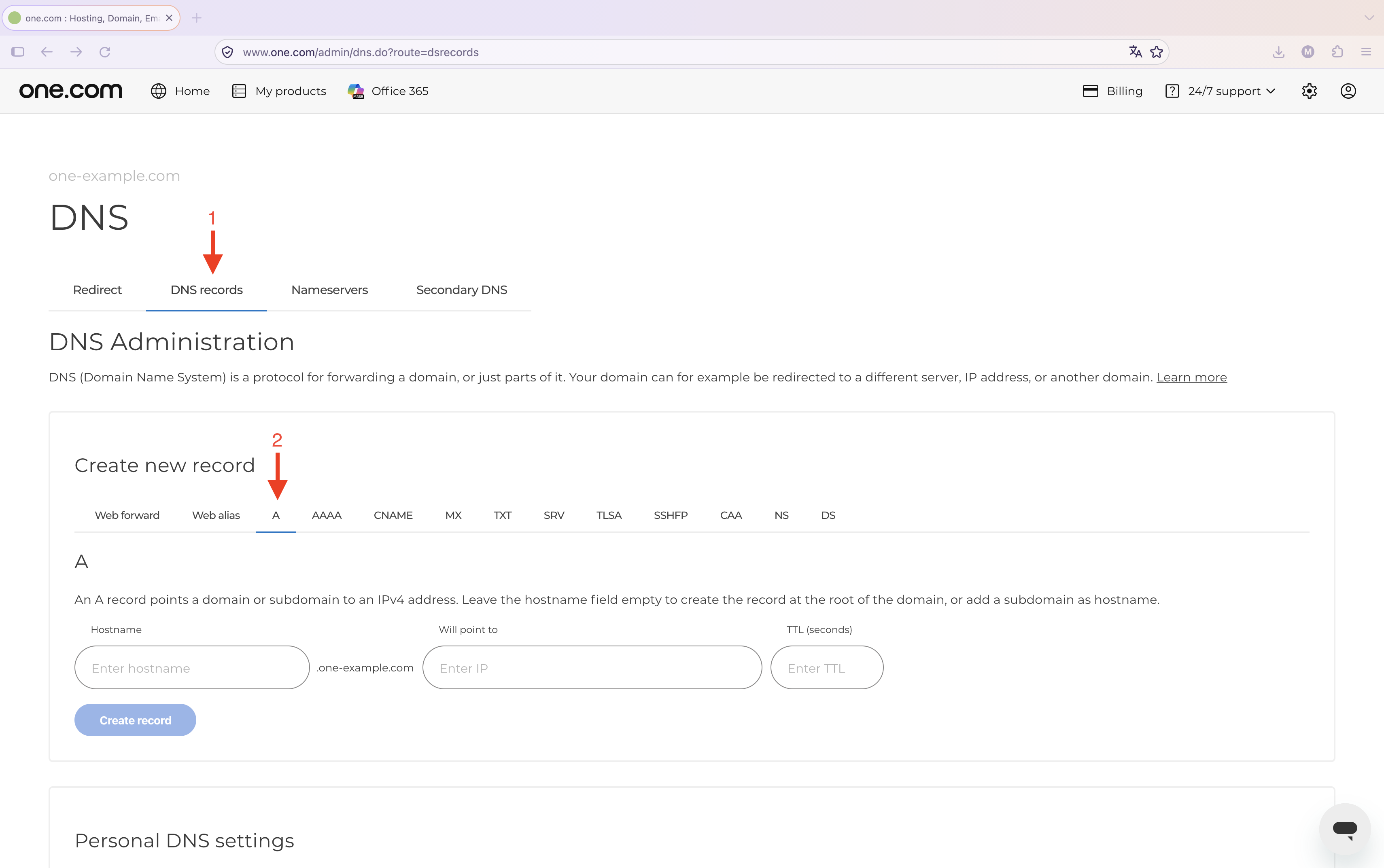Go back with the browser back arrow
This screenshot has height=868, width=1384.
[x=47, y=52]
